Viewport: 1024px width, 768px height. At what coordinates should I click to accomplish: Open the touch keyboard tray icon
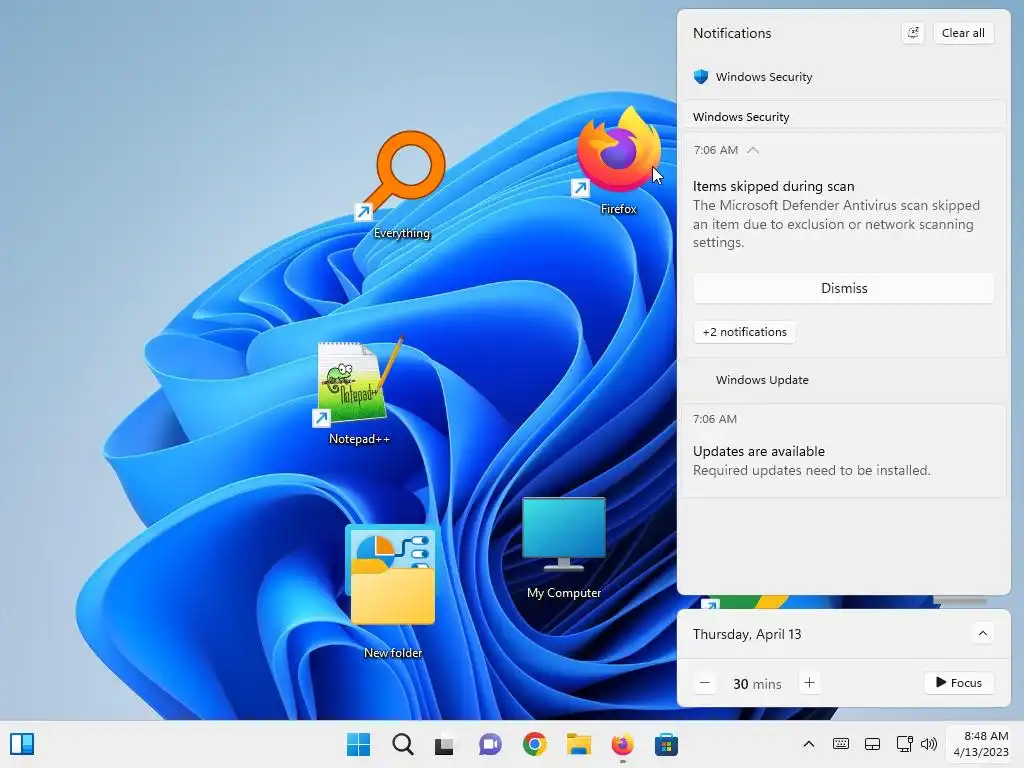coord(841,744)
